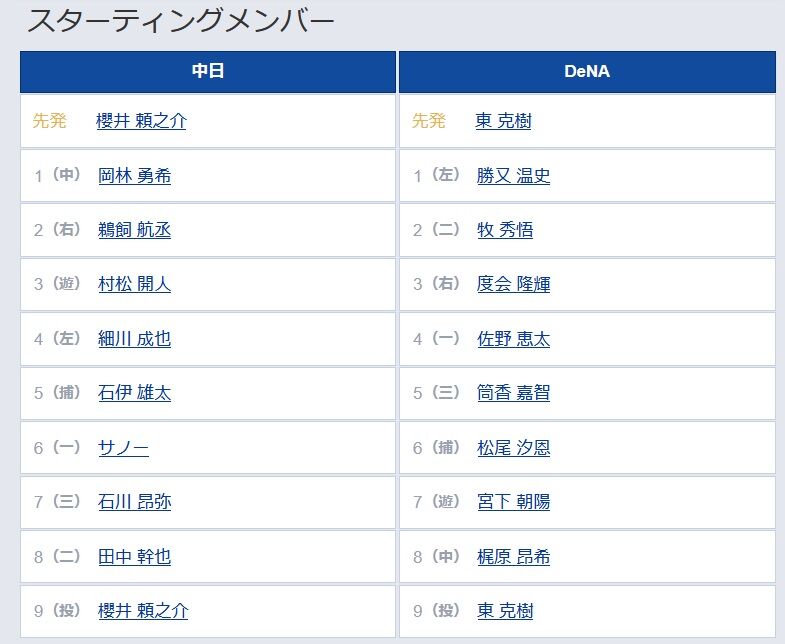Open 田中 幹也 player link
This screenshot has height=644, width=785.
click(135, 556)
